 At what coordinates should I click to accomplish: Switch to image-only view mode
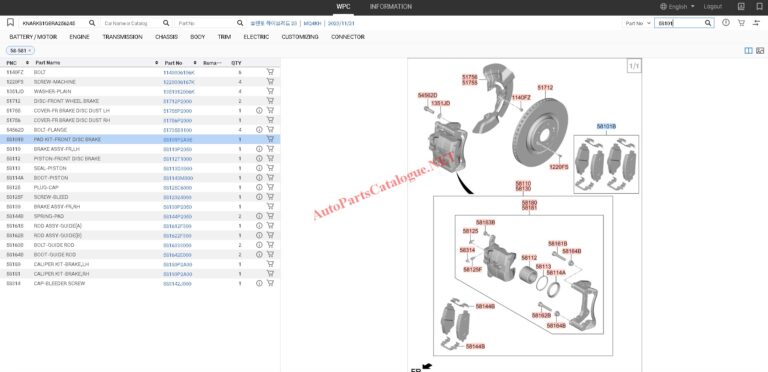(x=760, y=50)
